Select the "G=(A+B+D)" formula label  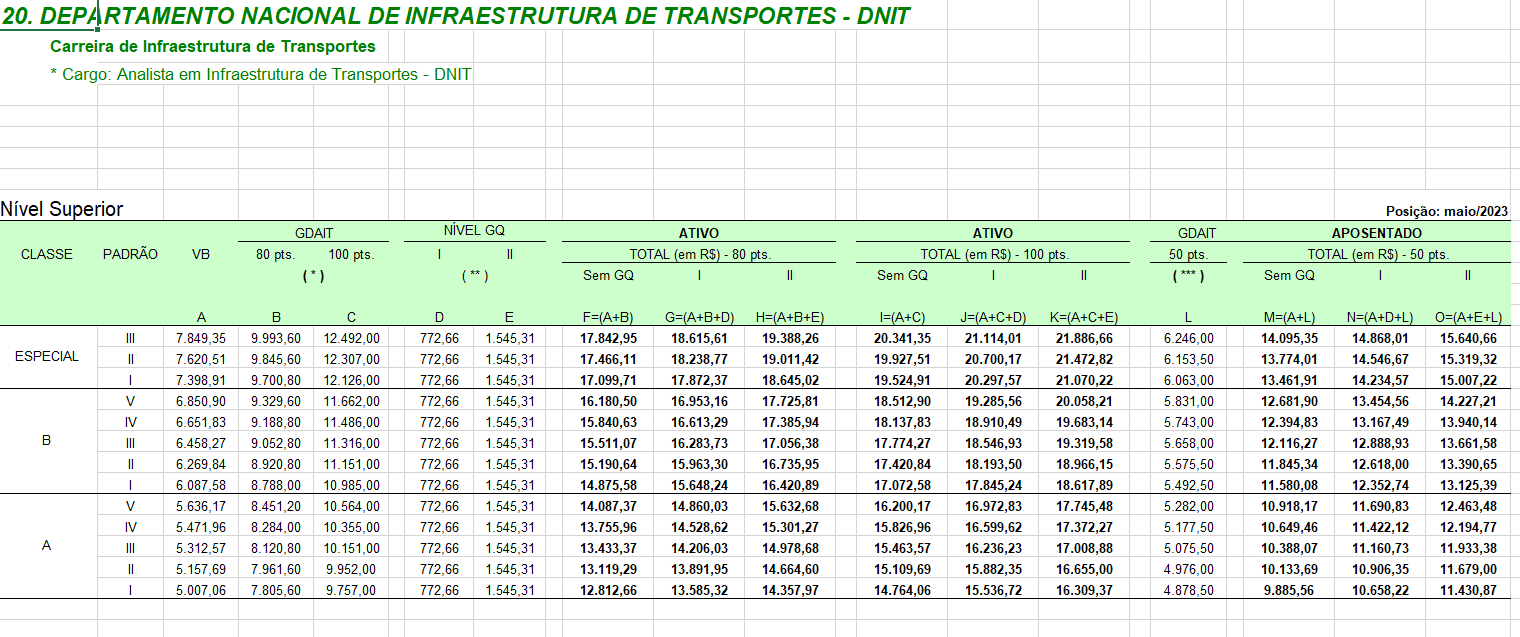[x=700, y=317]
